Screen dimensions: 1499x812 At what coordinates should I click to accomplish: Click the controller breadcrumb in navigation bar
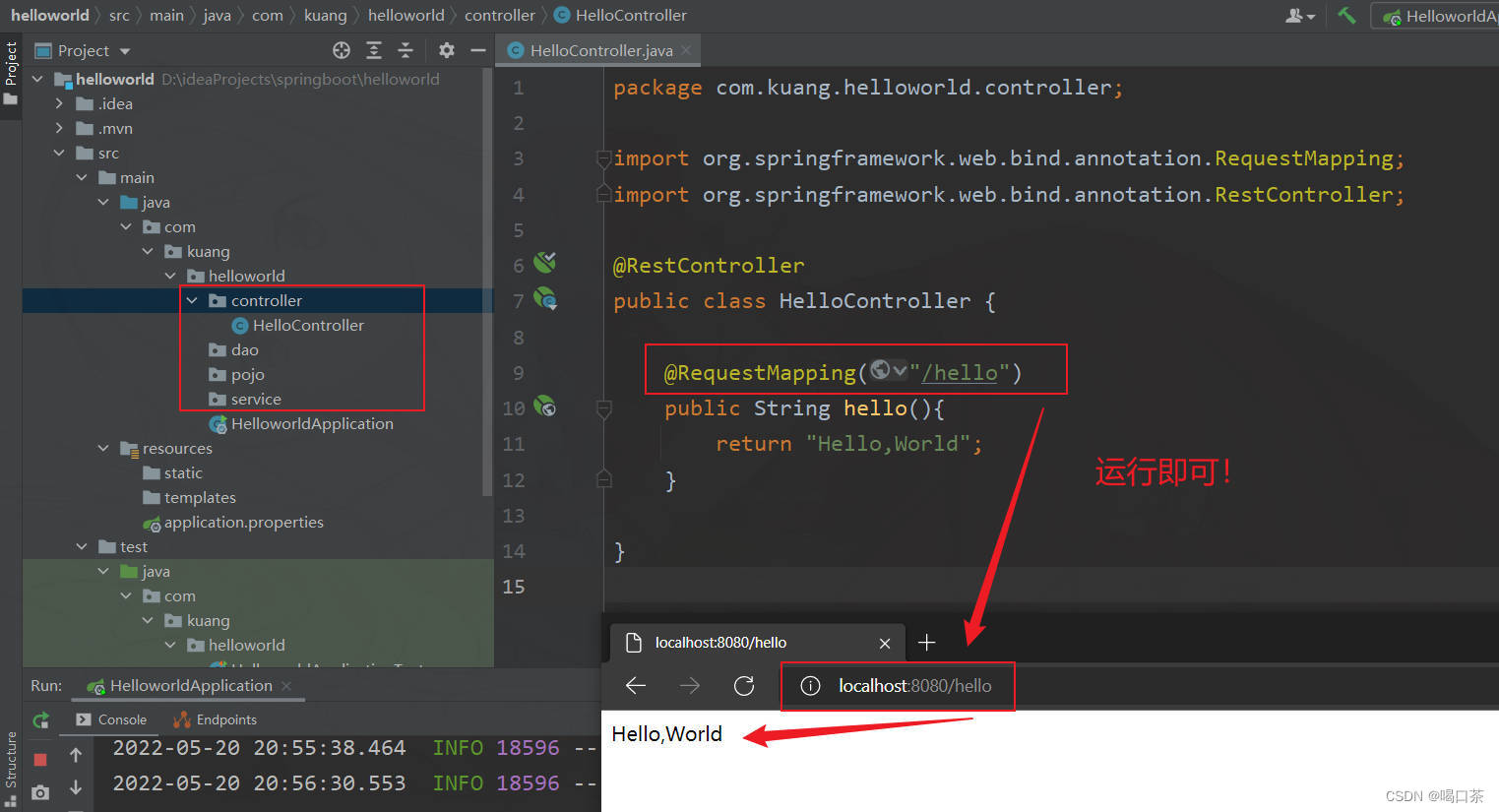500,15
